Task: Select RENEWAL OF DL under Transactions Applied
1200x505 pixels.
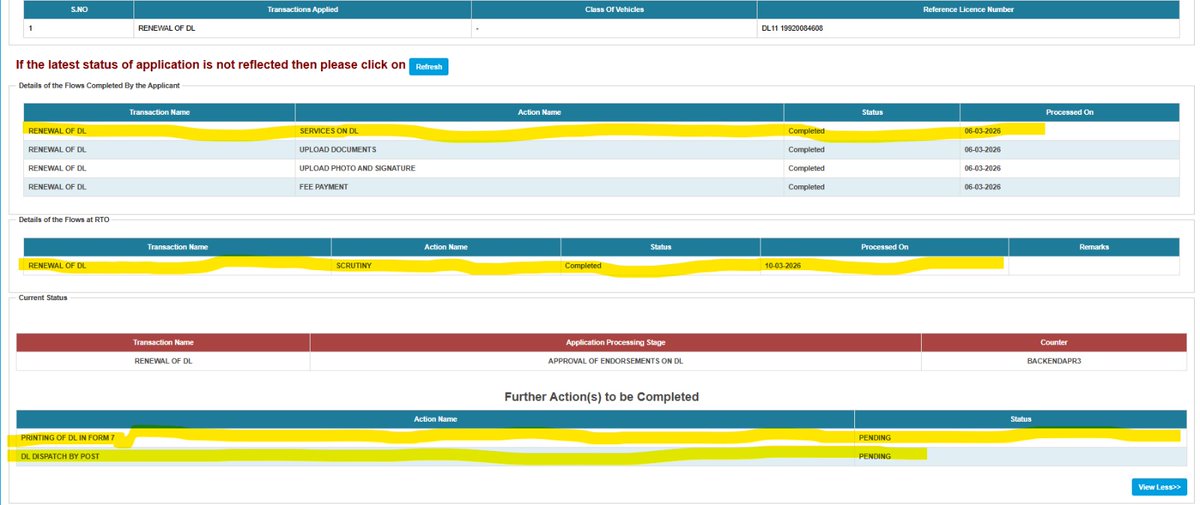Action: [x=167, y=28]
